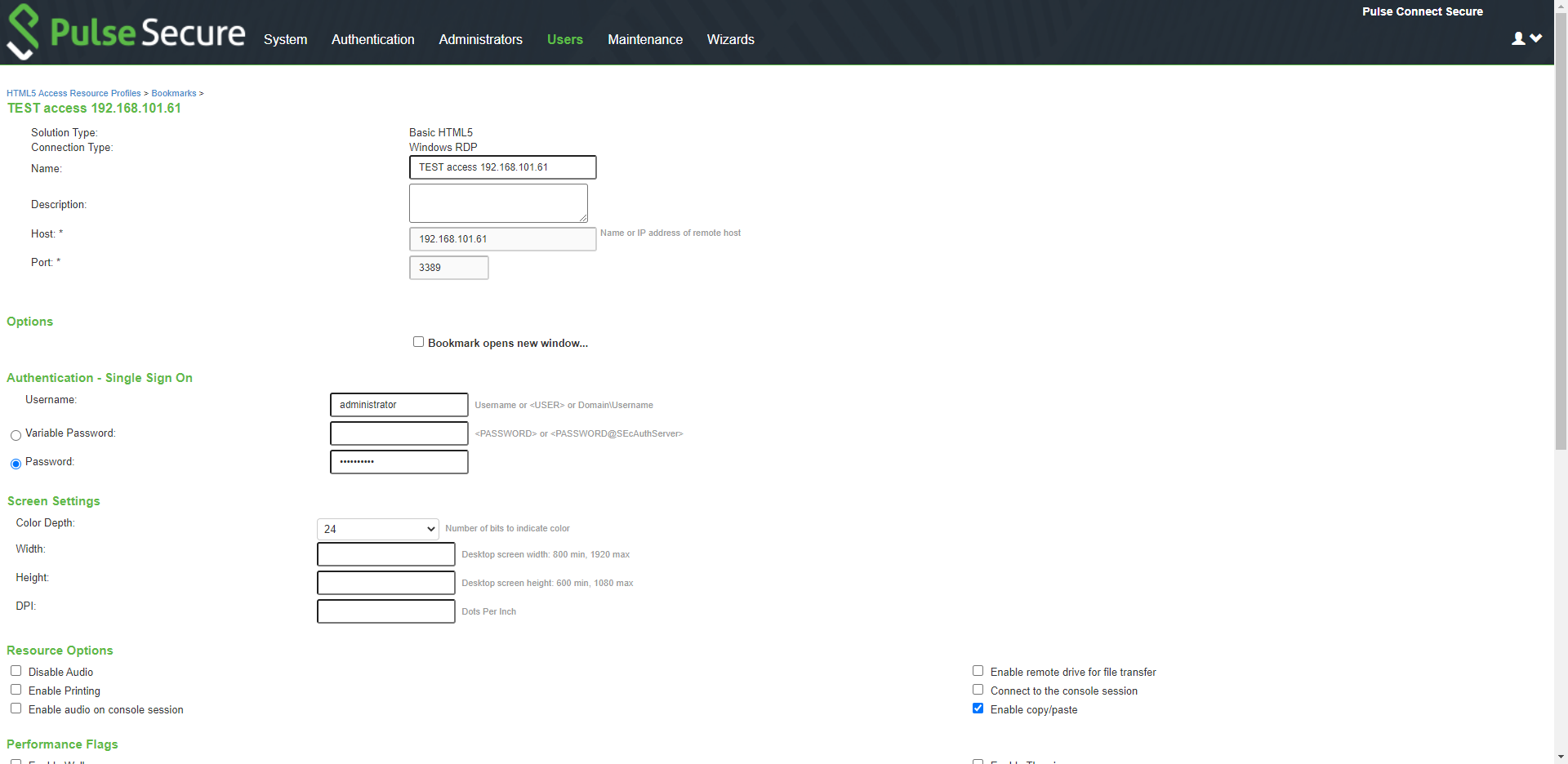The height and width of the screenshot is (764, 1568).
Task: Open the Administrators menu
Action: pyautogui.click(x=480, y=39)
